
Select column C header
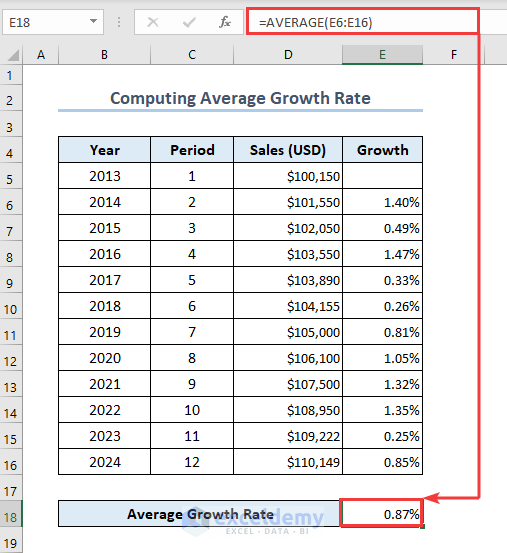click(192, 55)
